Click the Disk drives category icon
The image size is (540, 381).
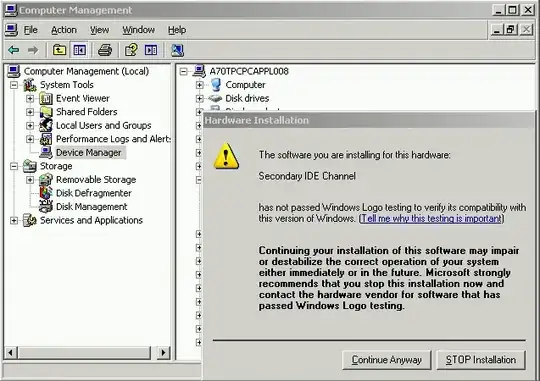pyautogui.click(x=215, y=99)
